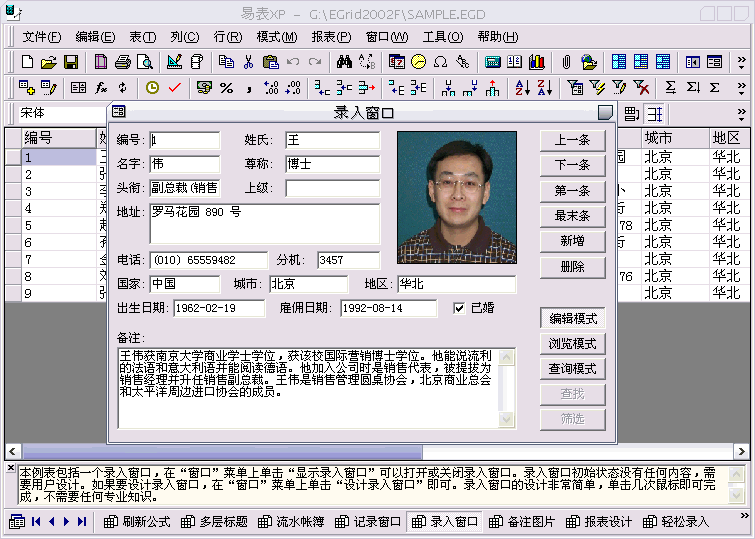Viewport: 755px width, 539px height.
Task: Open print preview magnifier icon
Action: coord(144,62)
